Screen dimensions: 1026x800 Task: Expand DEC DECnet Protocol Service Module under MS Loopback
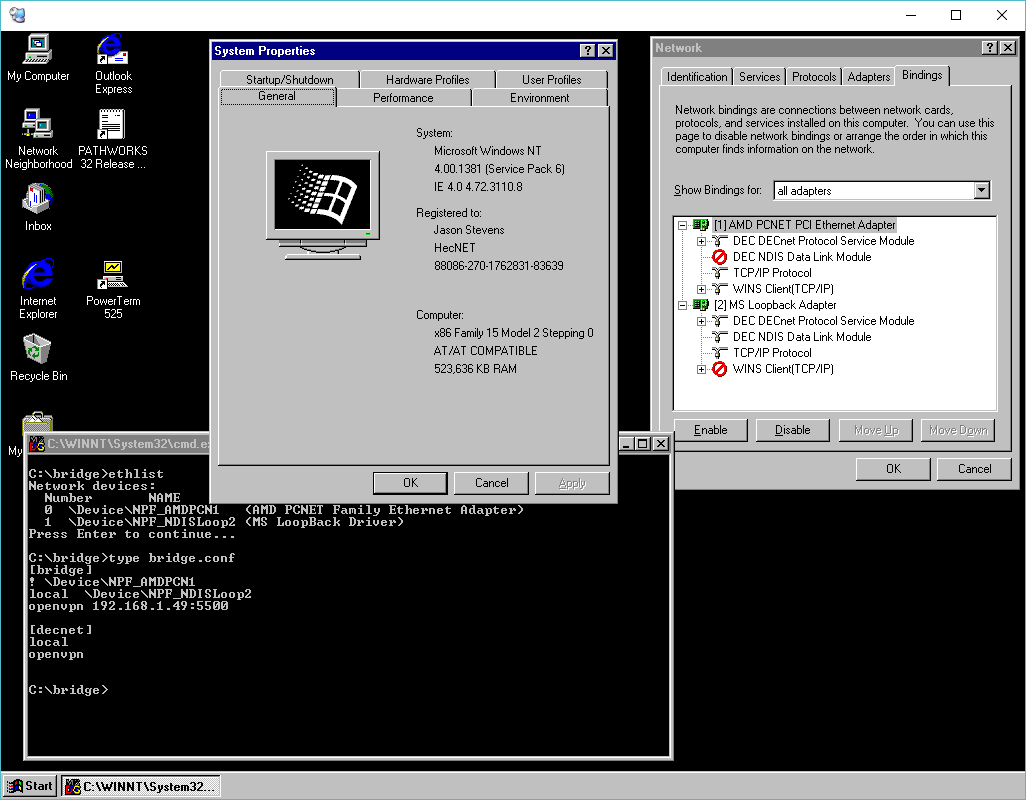(701, 321)
